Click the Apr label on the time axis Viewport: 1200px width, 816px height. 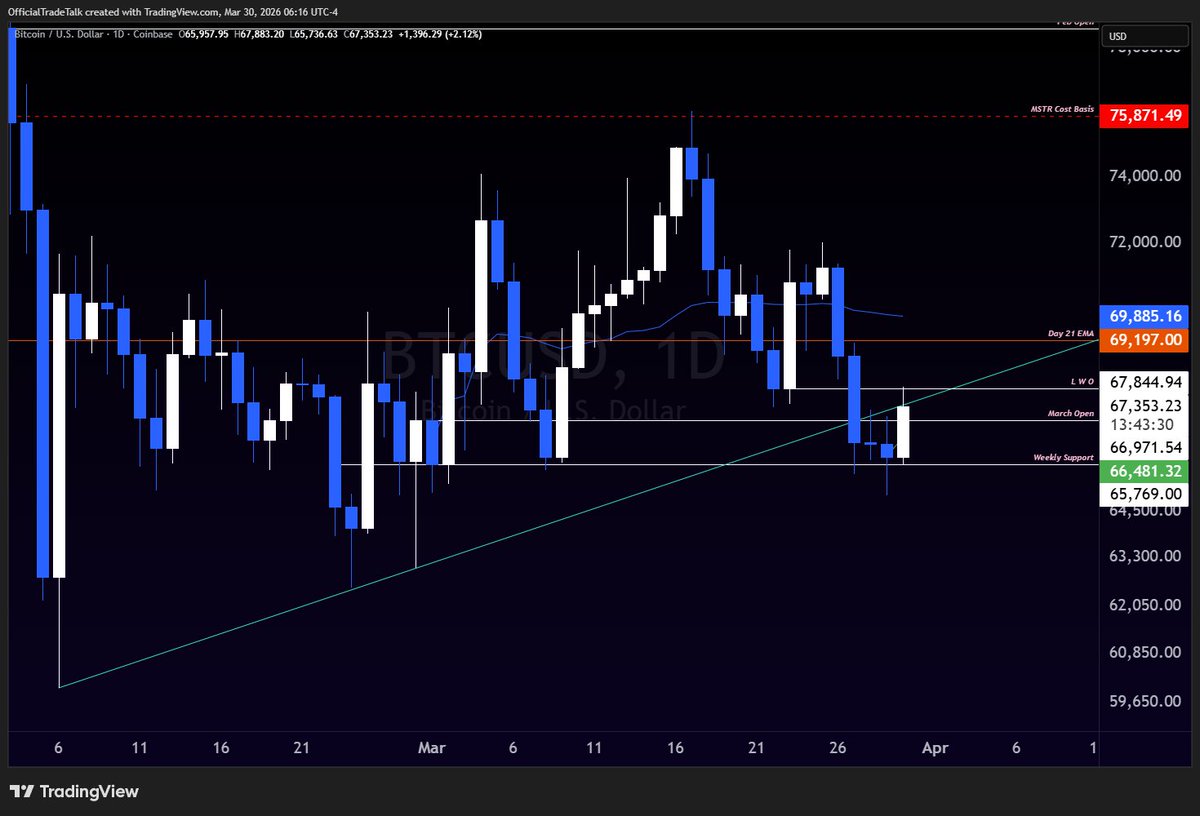coord(934,747)
